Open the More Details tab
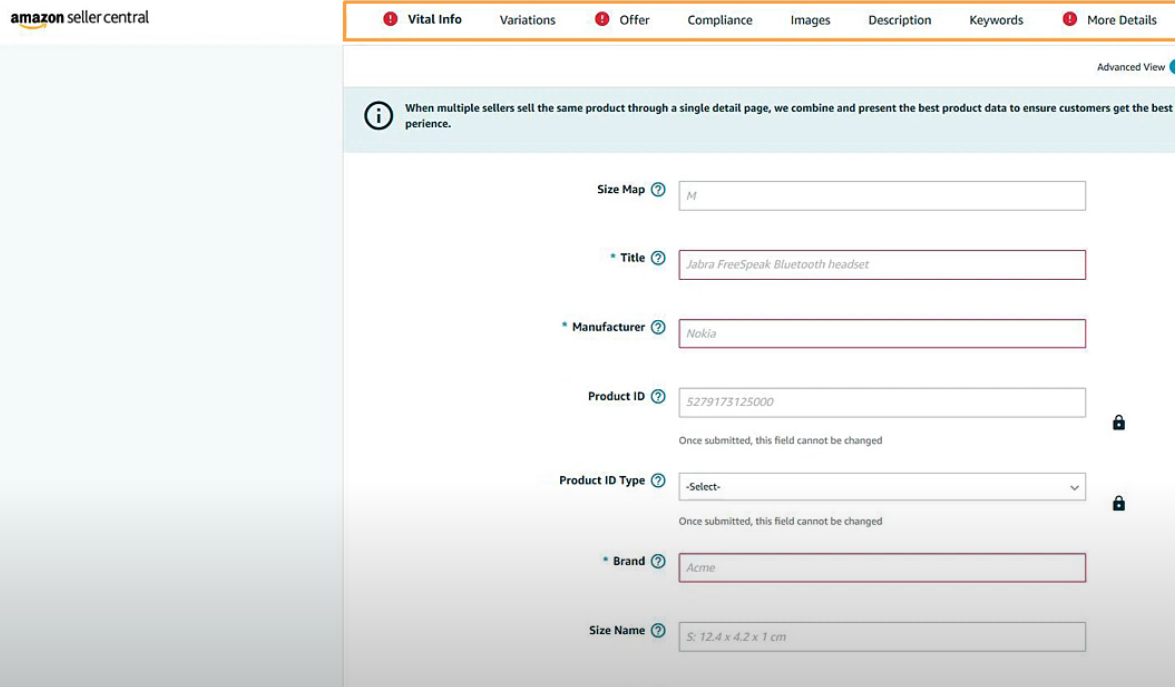This screenshot has height=687, width=1175. pos(1121,20)
